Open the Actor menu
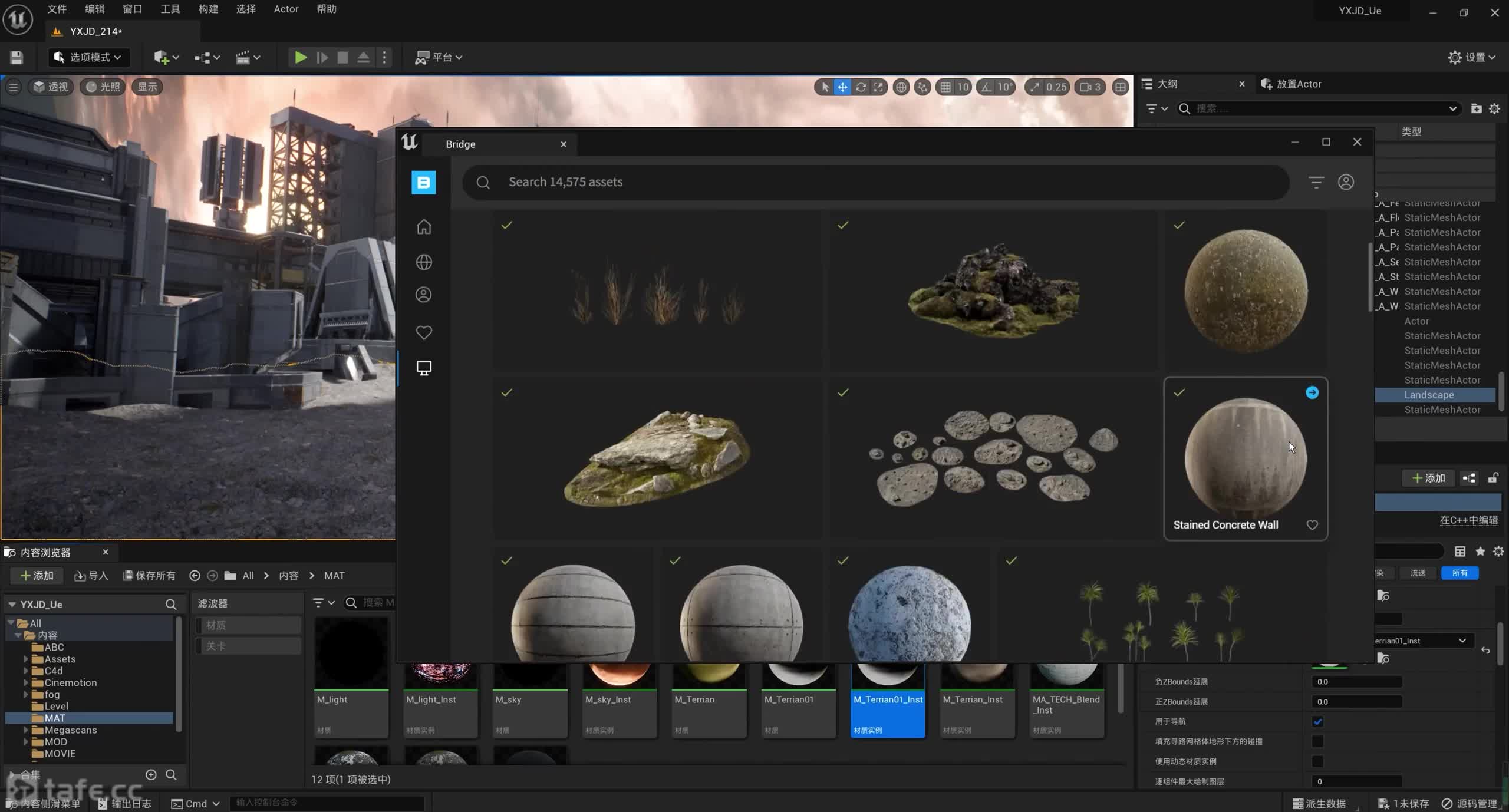The image size is (1509, 812). point(286,9)
